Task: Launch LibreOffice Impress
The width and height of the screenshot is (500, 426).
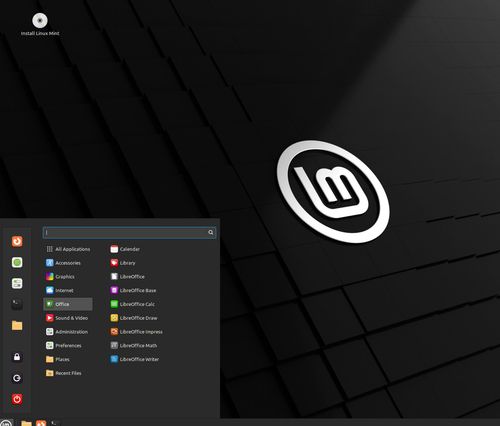Action: click(x=136, y=332)
